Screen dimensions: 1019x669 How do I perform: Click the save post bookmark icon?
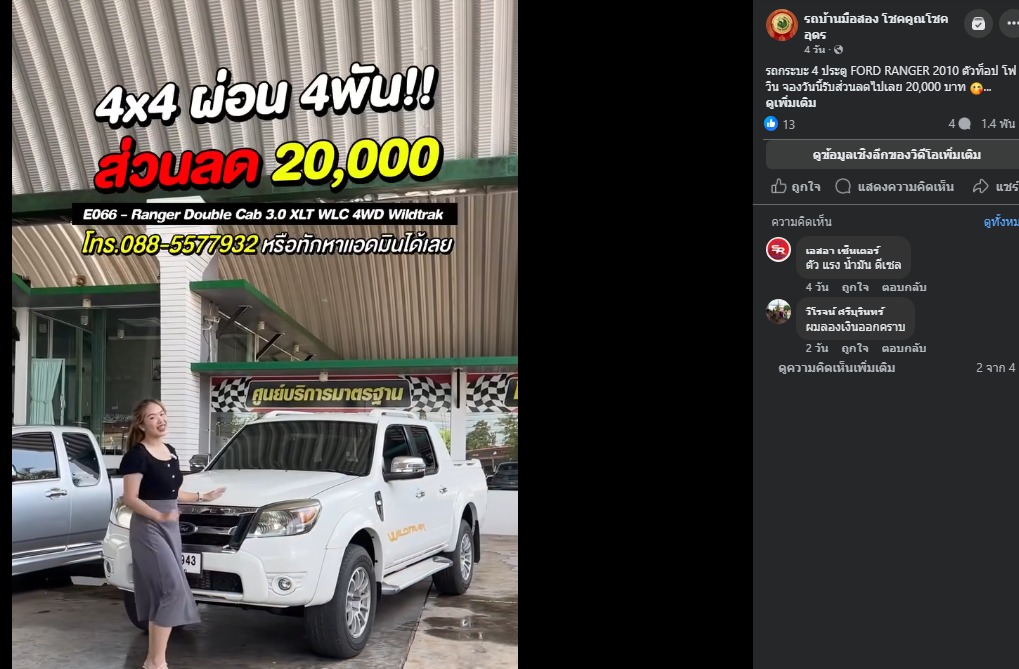point(978,24)
